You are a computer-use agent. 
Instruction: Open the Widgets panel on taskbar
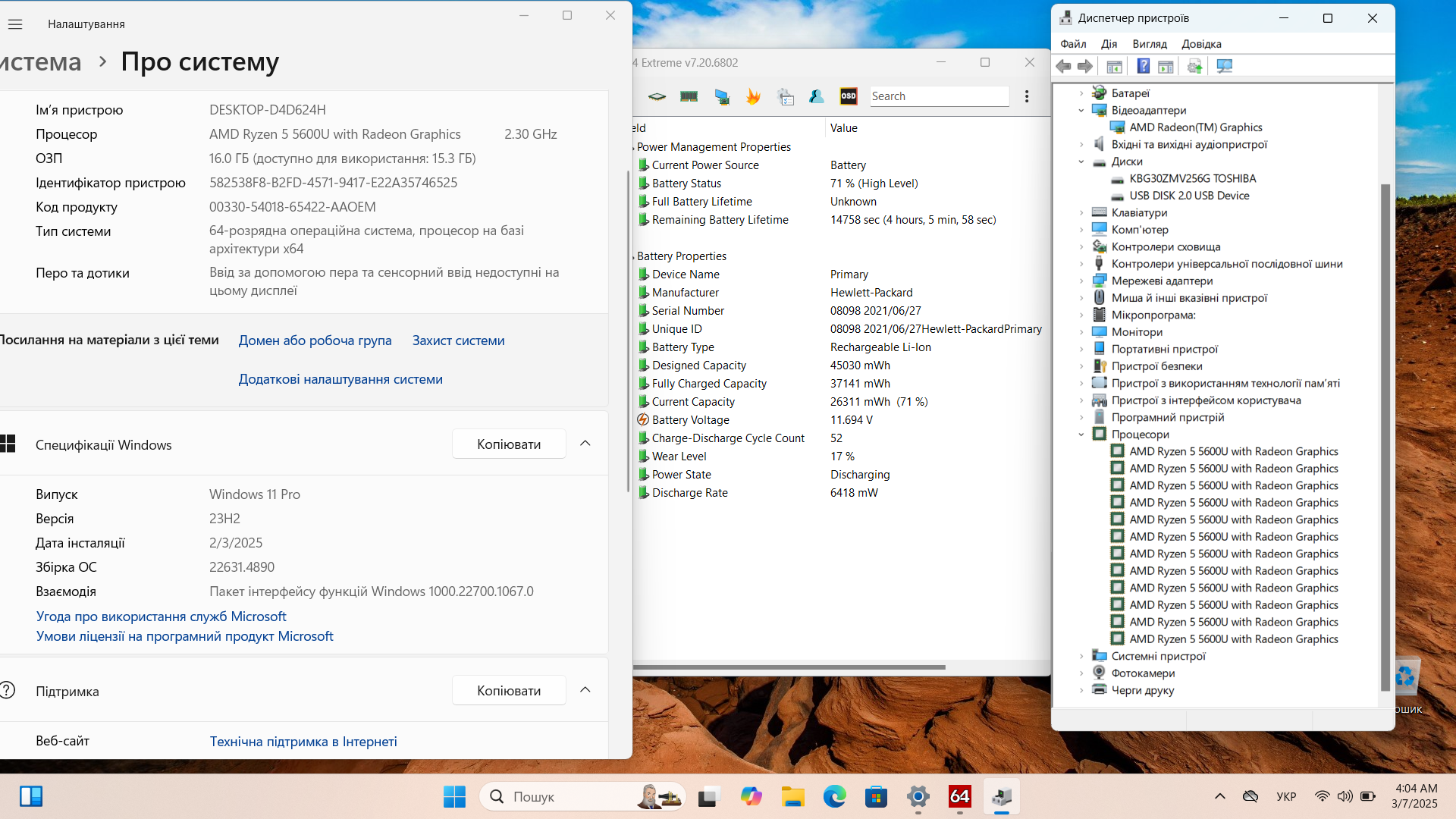tap(31, 796)
